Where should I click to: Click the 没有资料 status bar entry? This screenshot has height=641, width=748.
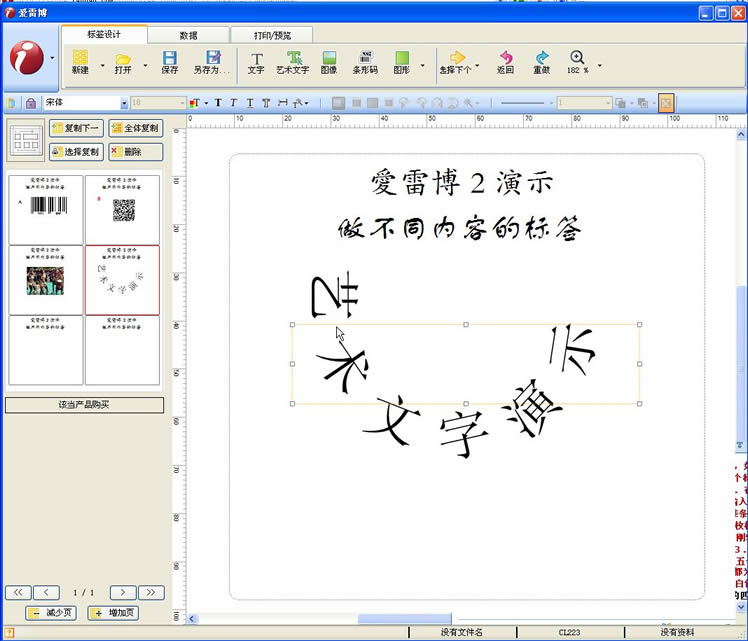pos(677,633)
